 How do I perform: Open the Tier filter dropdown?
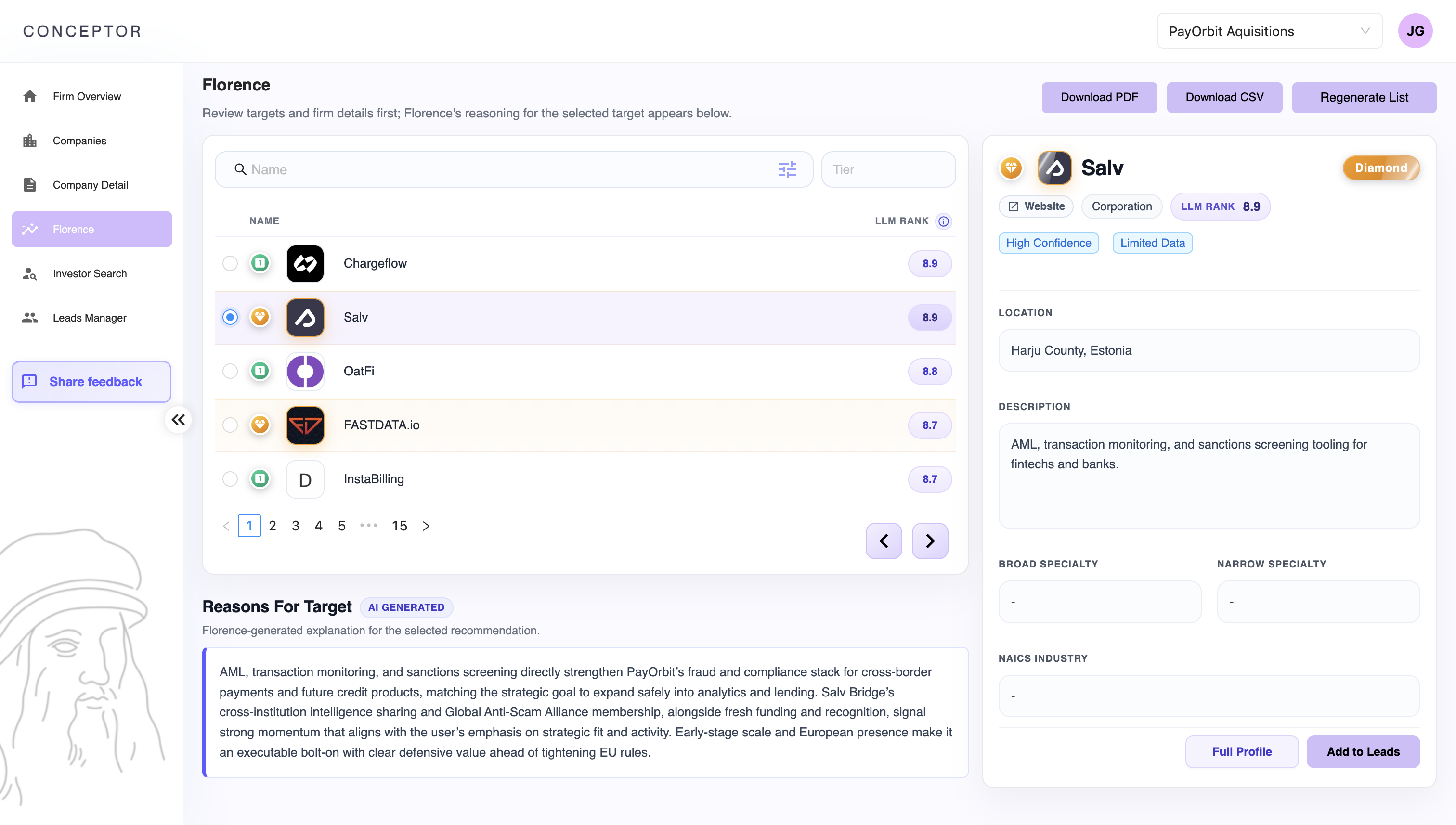[888, 169]
